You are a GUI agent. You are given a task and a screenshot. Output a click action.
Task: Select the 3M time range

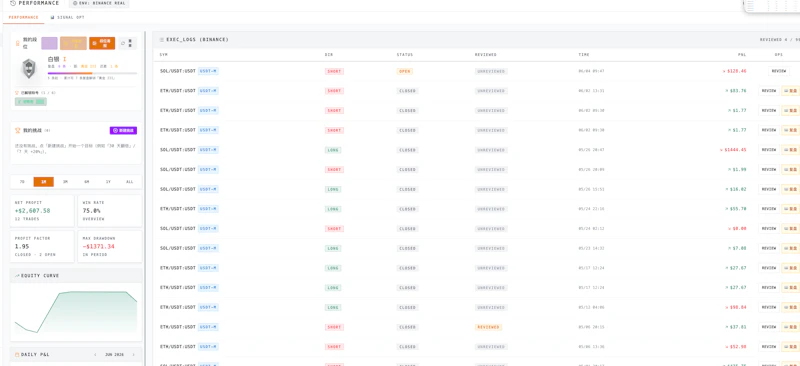point(65,182)
